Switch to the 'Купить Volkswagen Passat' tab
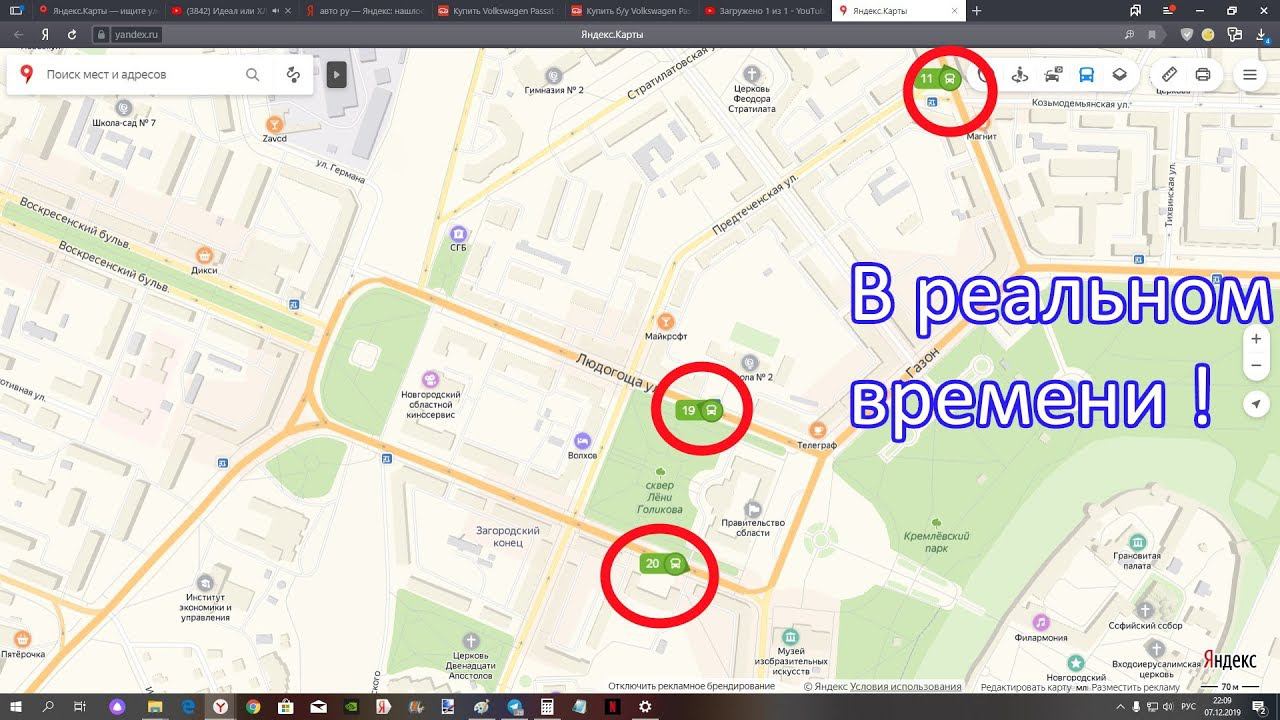The image size is (1280, 720). [496, 11]
